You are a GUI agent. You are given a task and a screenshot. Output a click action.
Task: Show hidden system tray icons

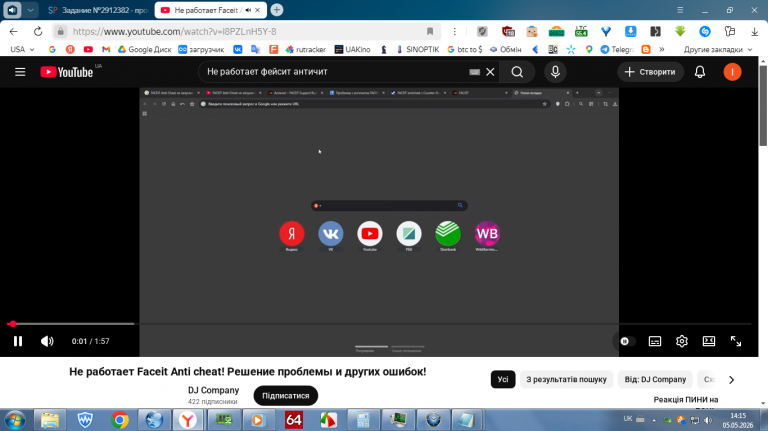click(654, 420)
